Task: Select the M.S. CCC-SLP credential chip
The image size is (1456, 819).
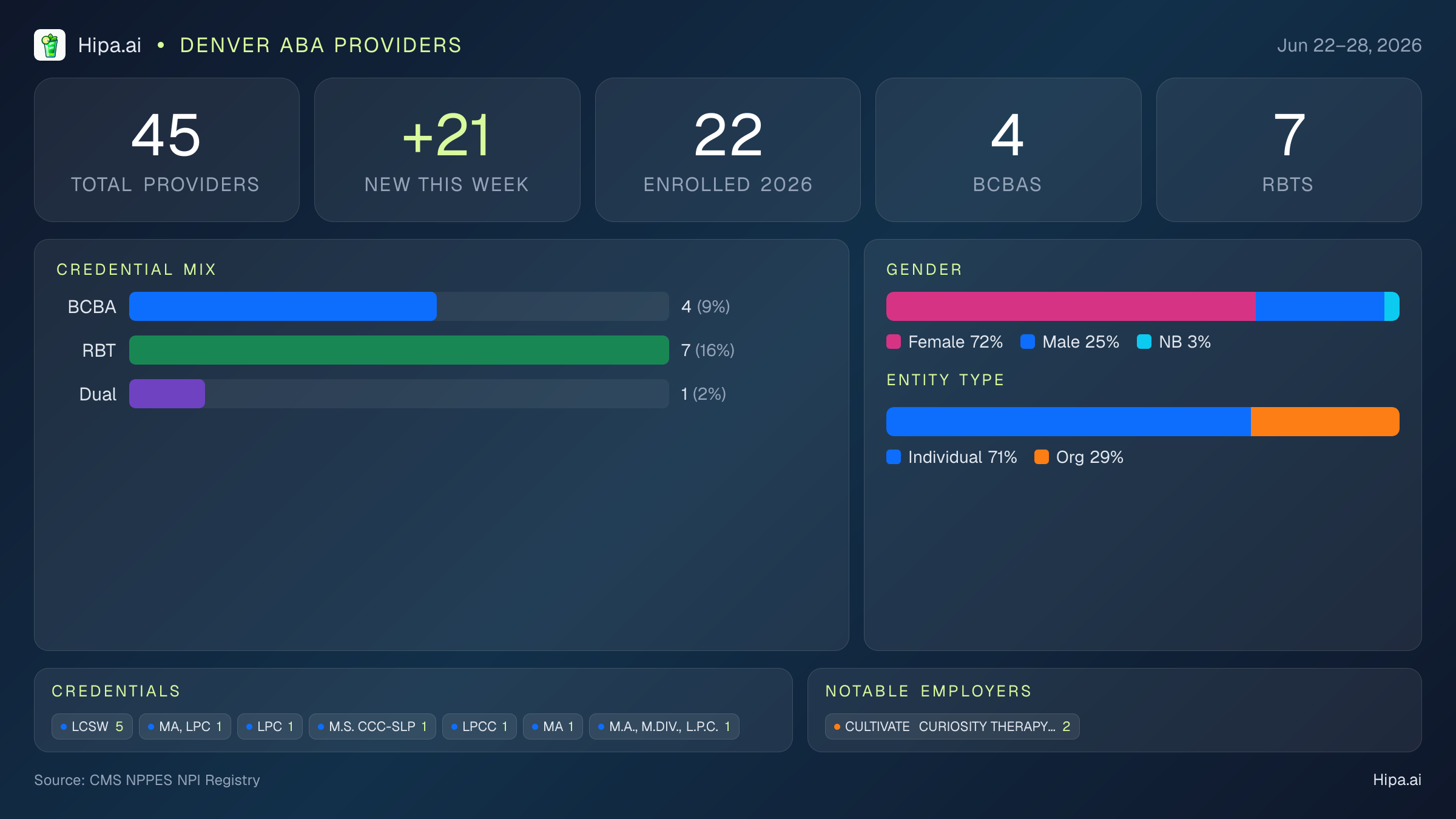Action: click(x=372, y=726)
